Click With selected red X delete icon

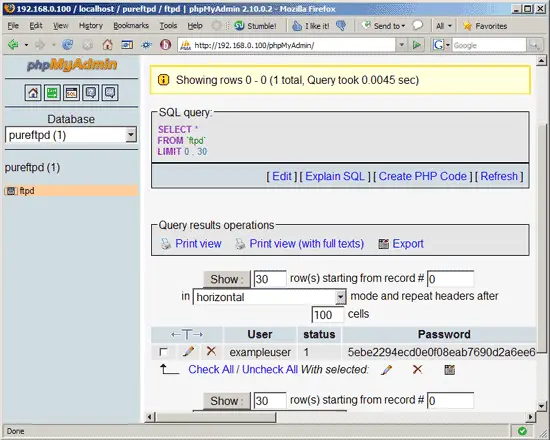coord(417,369)
